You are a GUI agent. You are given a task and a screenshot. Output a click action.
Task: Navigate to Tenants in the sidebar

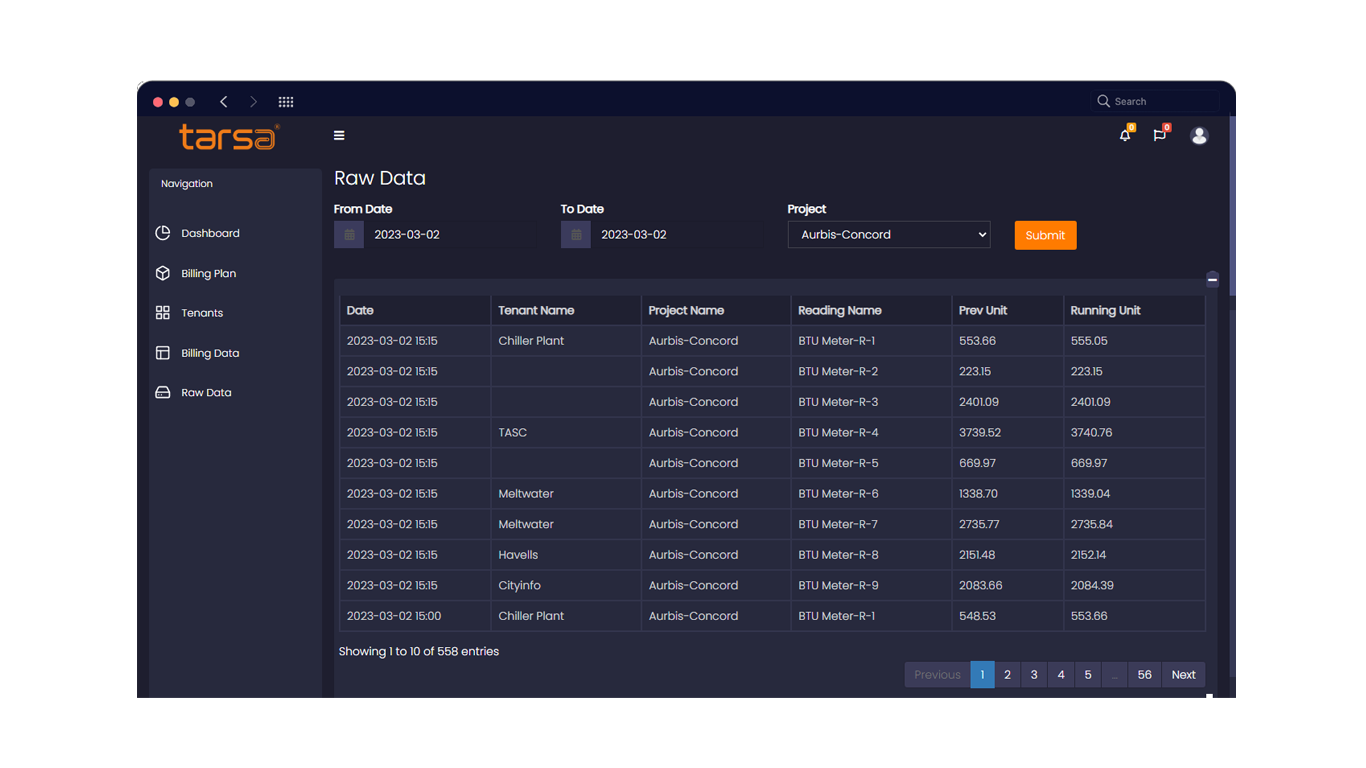pyautogui.click(x=202, y=313)
